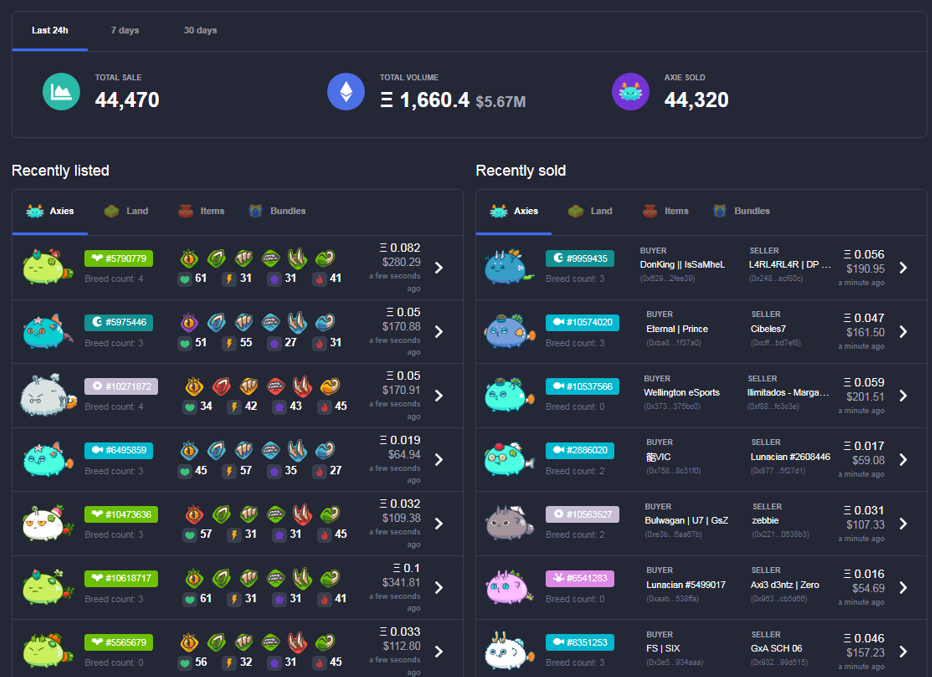The width and height of the screenshot is (932, 677).
Task: Open sale arrow for Axie #2886020
Action: coord(903,459)
